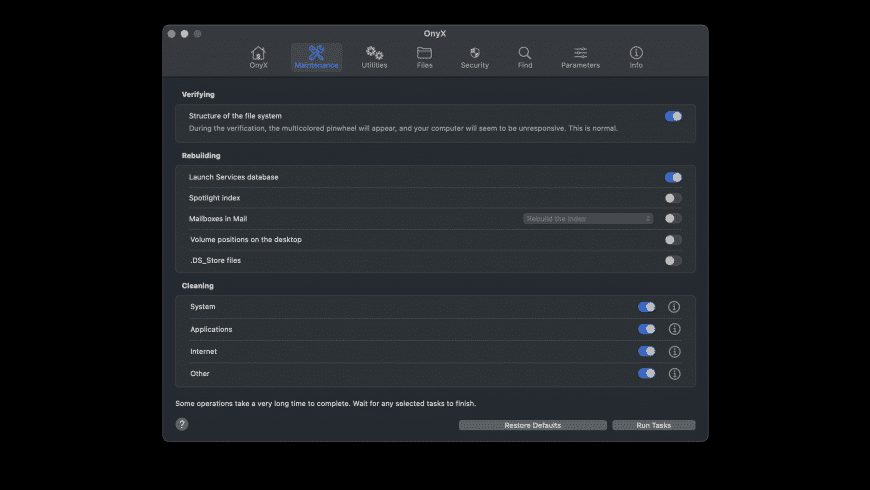Click the System row label

[x=203, y=307]
